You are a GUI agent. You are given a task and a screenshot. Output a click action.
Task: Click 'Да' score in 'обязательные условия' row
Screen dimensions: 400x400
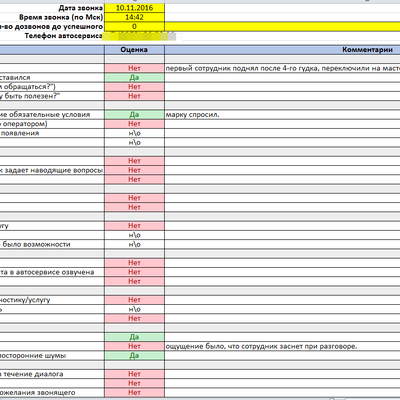pyautogui.click(x=134, y=115)
